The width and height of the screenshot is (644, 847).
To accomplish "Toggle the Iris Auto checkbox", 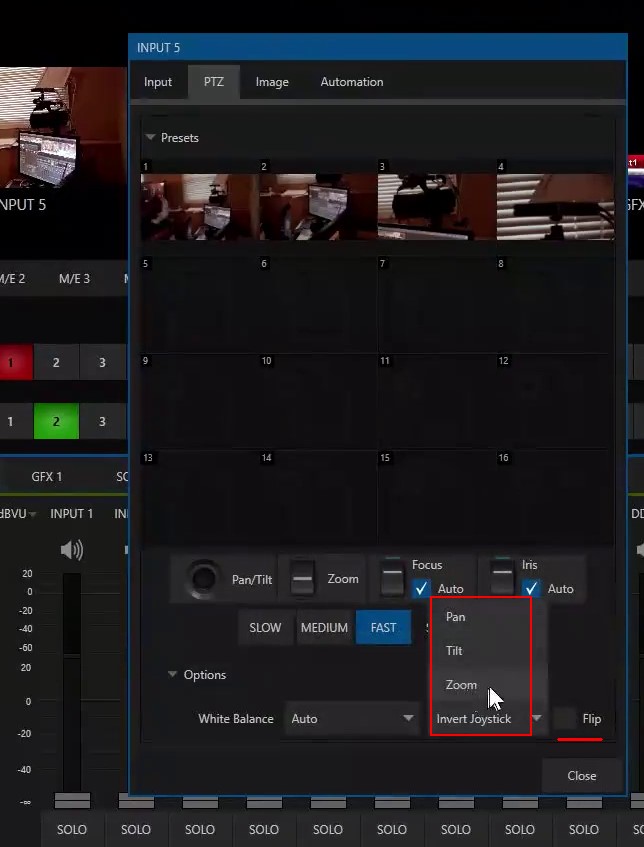I will 531,589.
